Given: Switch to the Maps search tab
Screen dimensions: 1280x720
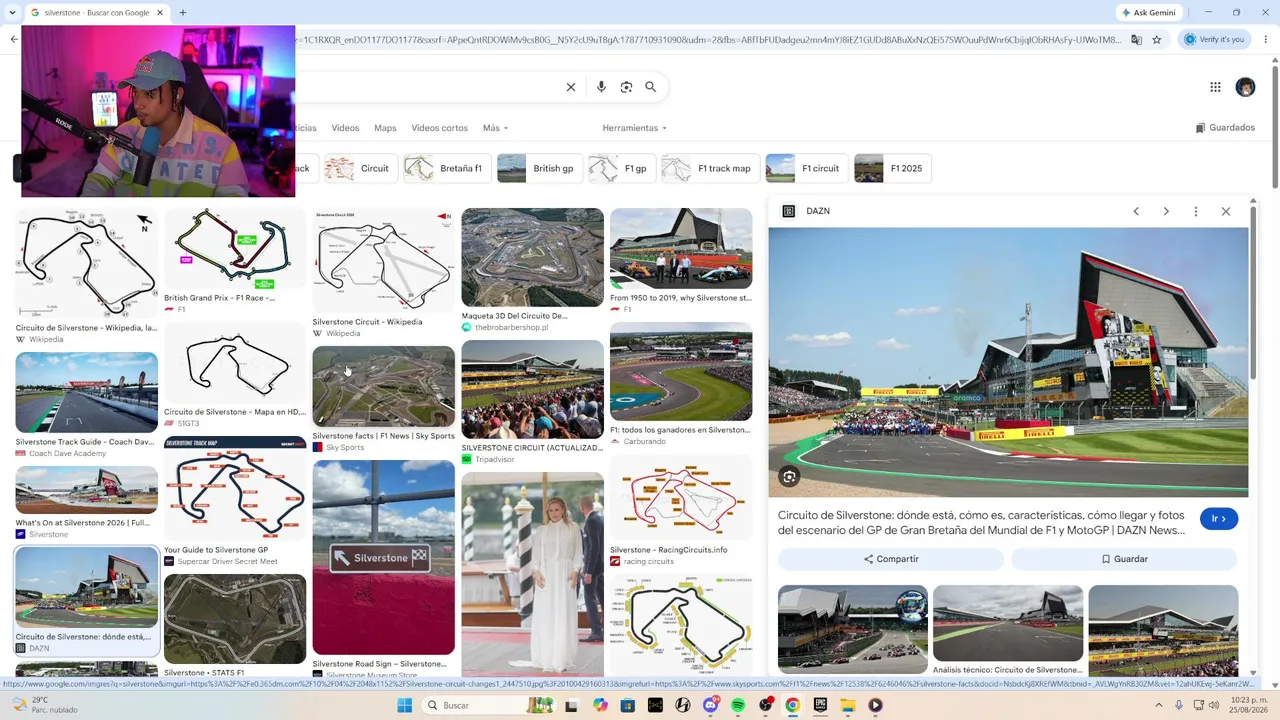Looking at the screenshot, I should point(385,128).
